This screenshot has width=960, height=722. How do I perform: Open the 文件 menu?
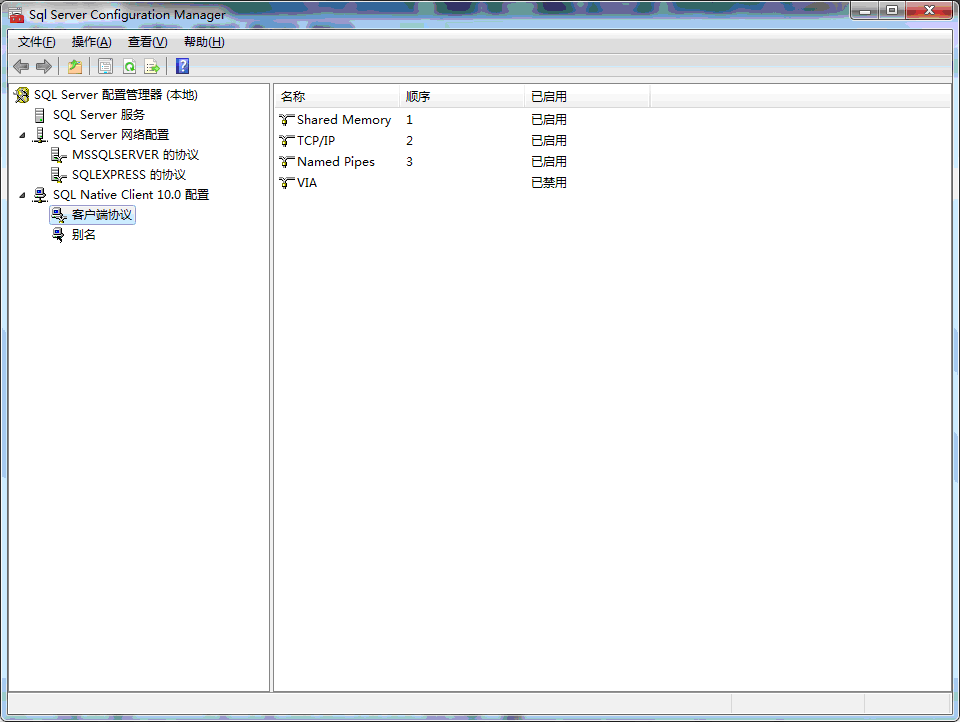coord(35,41)
